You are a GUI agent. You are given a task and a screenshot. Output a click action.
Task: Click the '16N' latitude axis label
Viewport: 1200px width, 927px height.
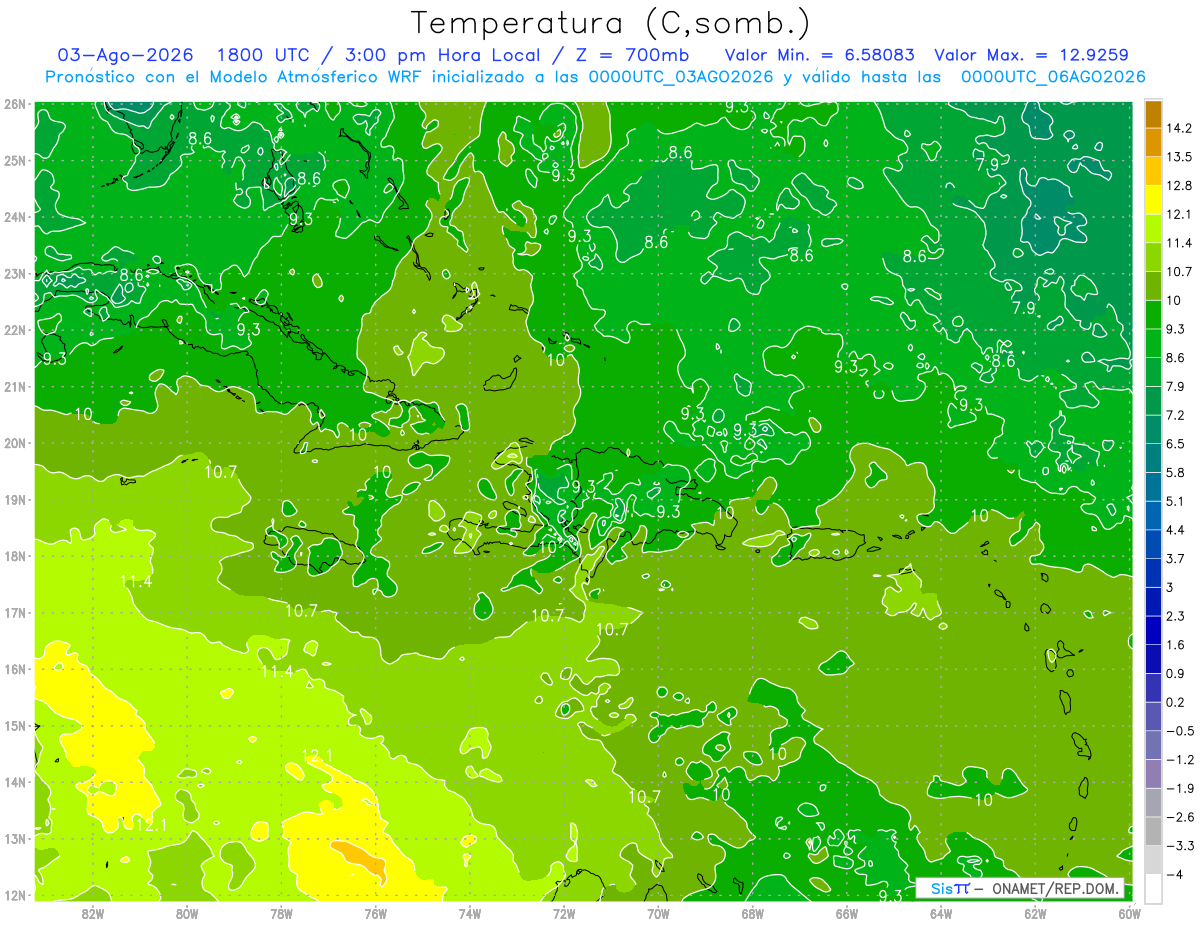pyautogui.click(x=14, y=669)
